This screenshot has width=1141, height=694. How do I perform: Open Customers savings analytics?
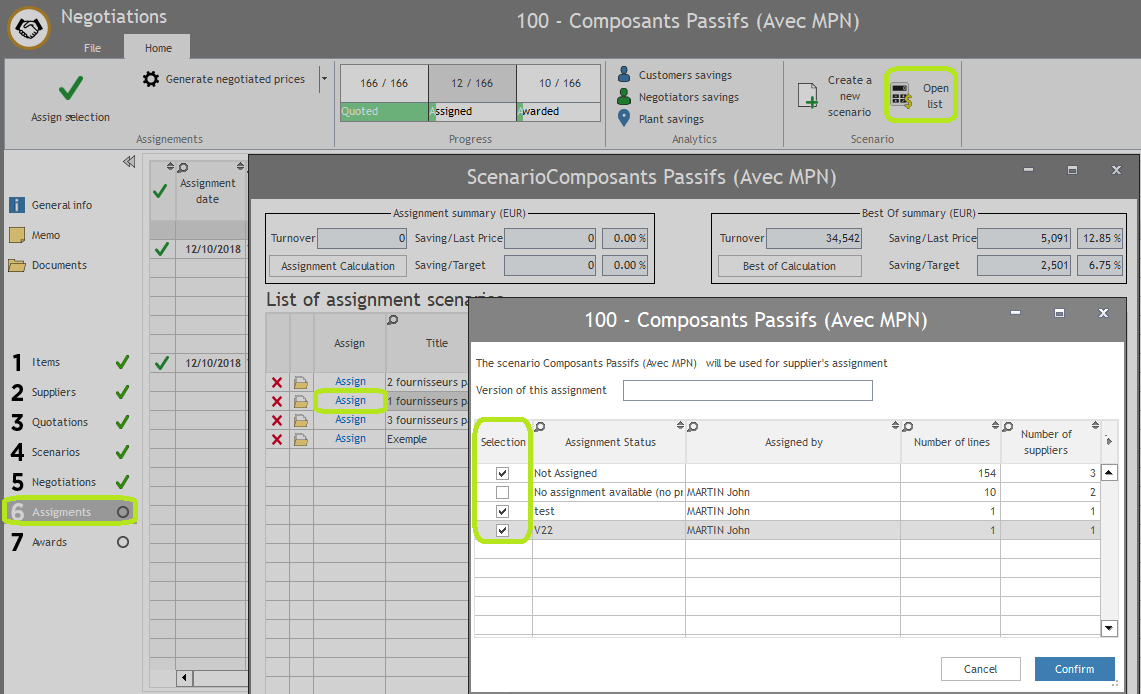click(684, 75)
